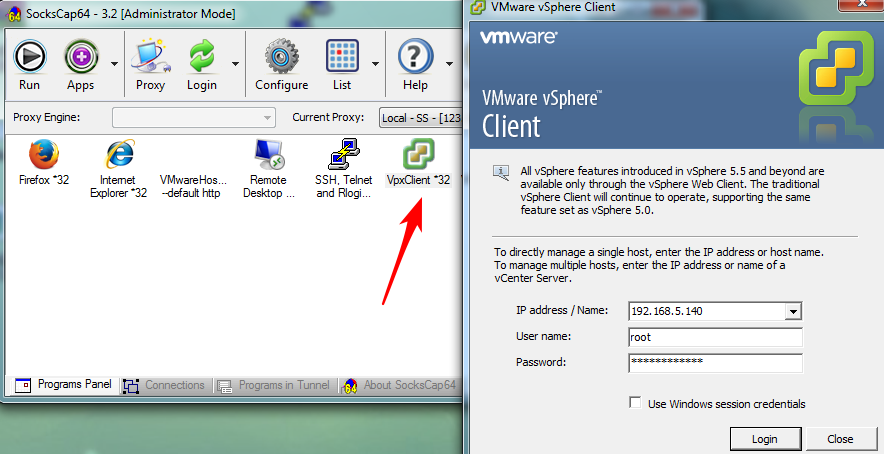Click the Login button in vSphere Client
The width and height of the screenshot is (884, 454).
pos(765,439)
